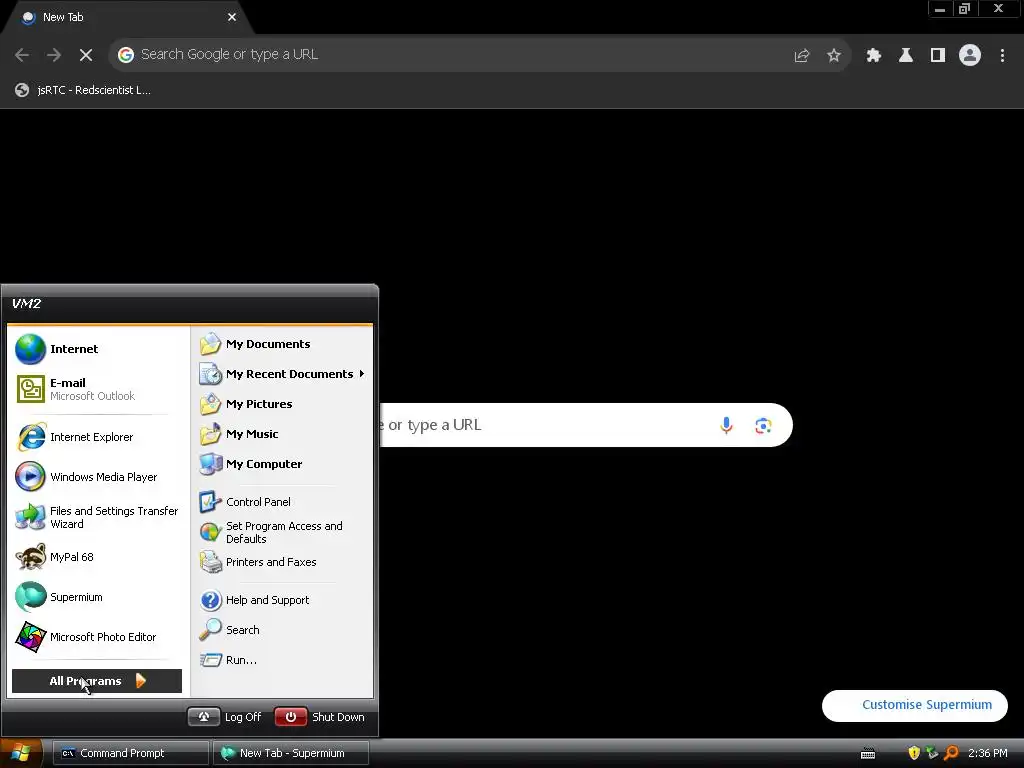Launch the Windows Media Player icon

click(x=31, y=477)
